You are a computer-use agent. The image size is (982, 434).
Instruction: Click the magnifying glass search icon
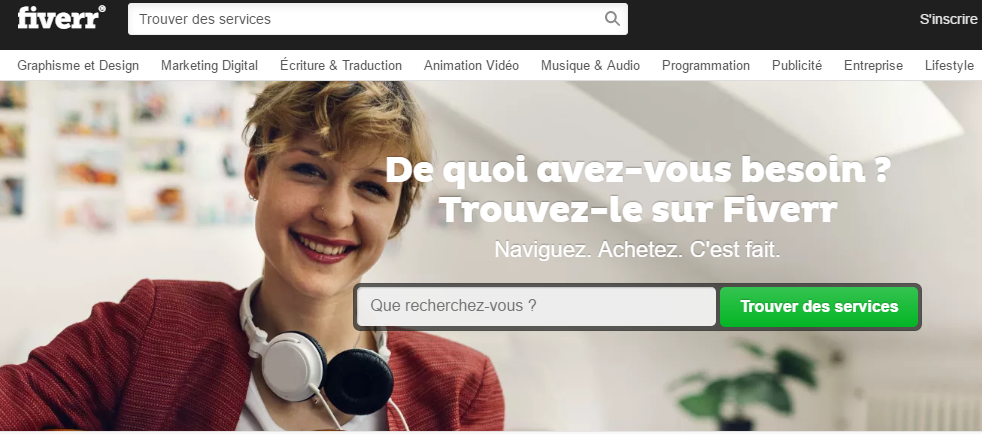click(x=612, y=19)
